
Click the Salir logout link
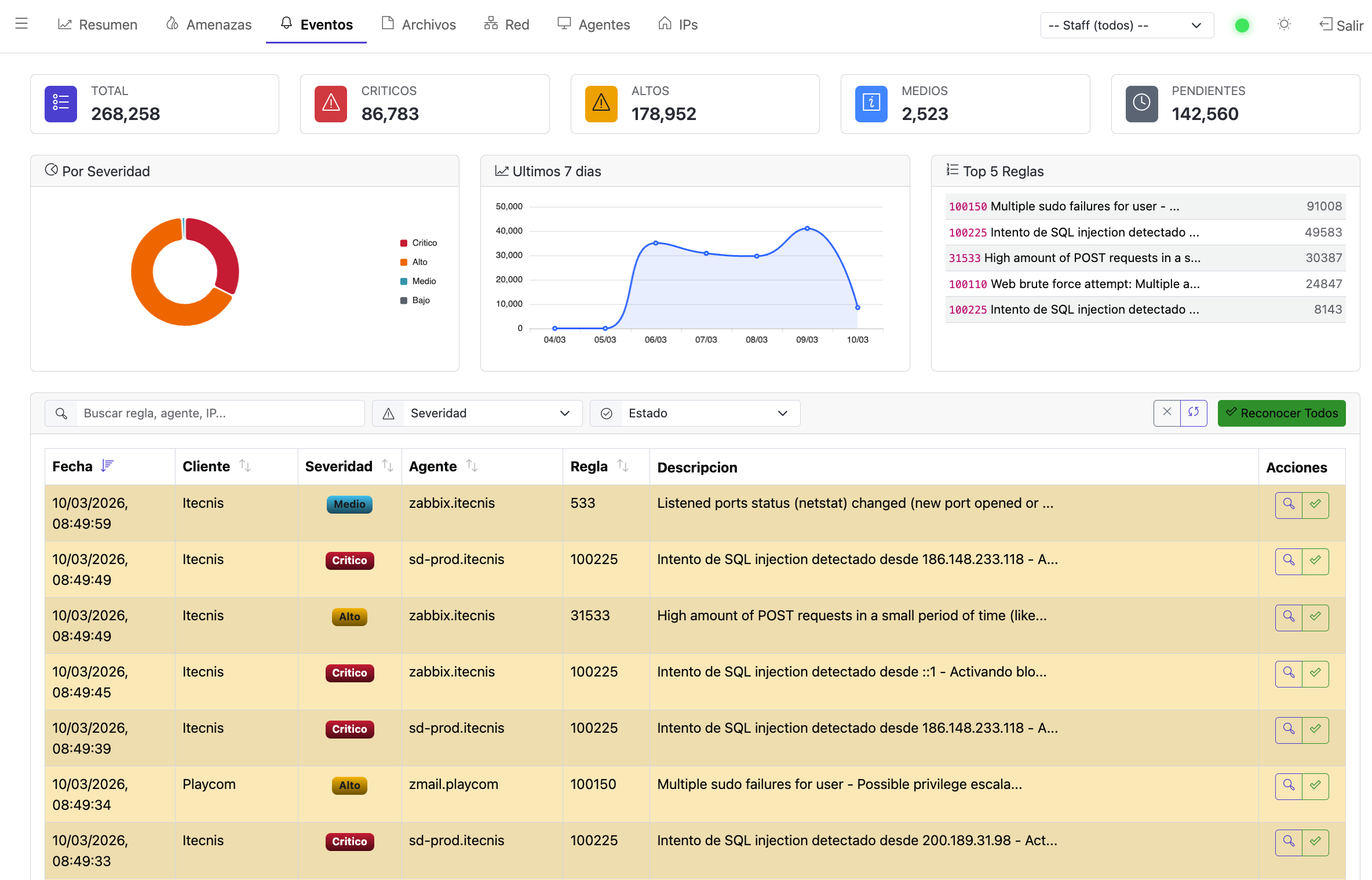tap(1341, 26)
